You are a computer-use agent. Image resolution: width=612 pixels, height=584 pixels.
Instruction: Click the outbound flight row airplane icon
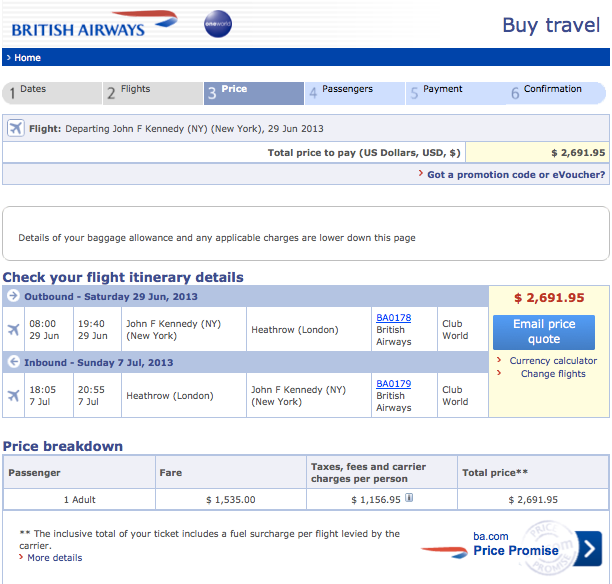14,330
